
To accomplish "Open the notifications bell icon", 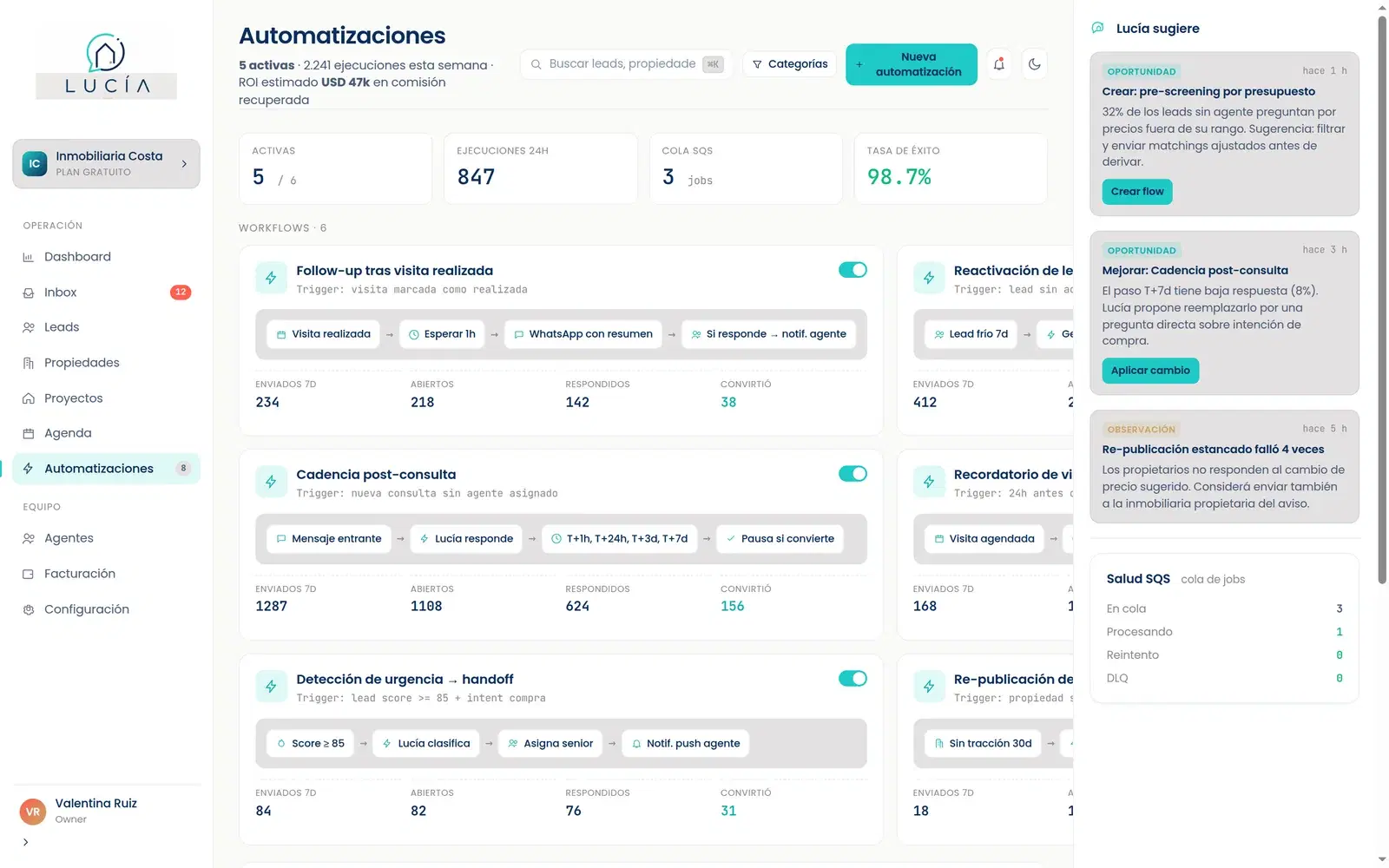I will pos(999,64).
